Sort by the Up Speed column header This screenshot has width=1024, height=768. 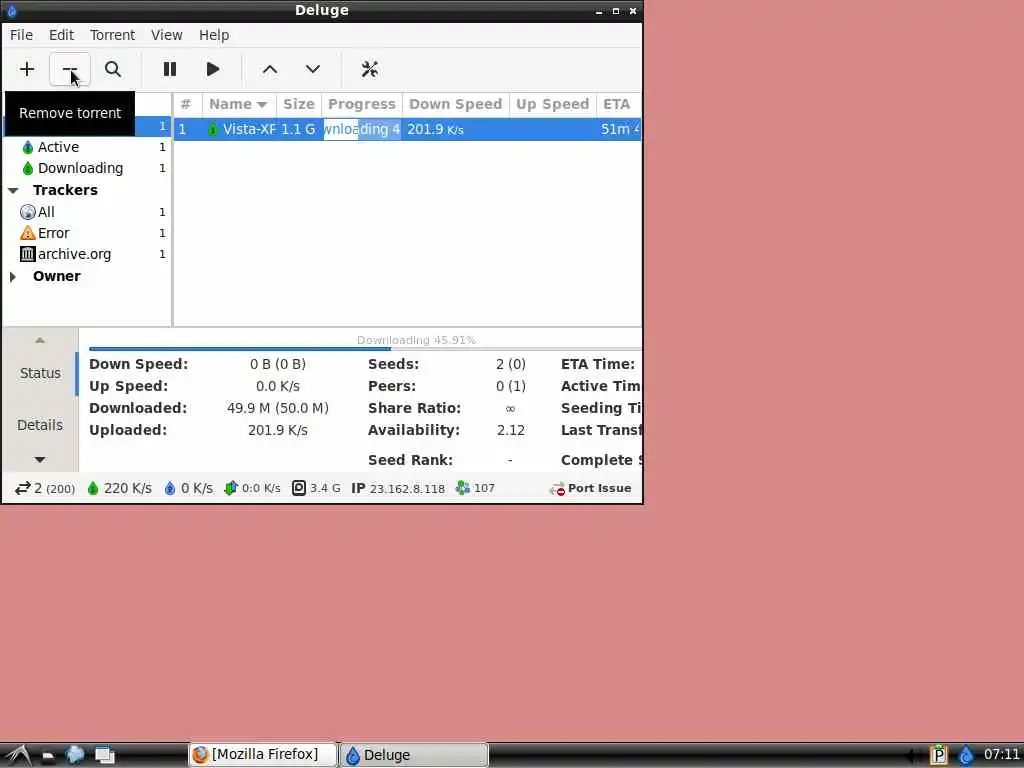552,104
